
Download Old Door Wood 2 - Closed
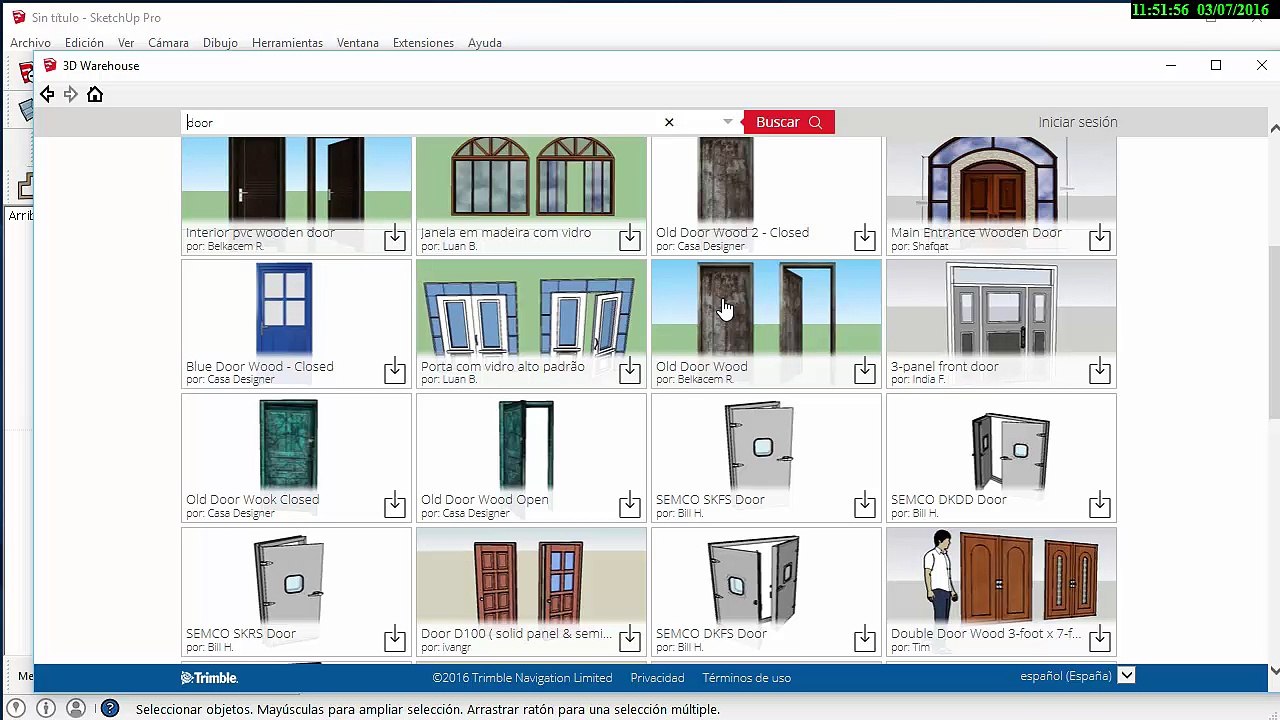click(865, 238)
